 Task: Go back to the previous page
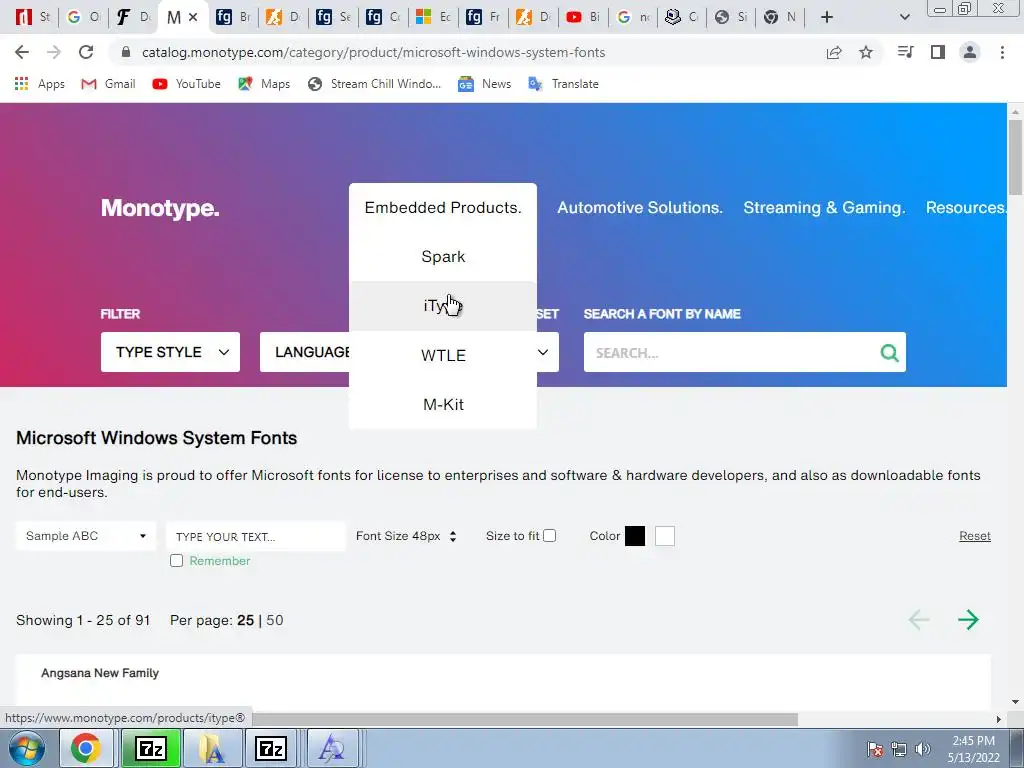[22, 52]
